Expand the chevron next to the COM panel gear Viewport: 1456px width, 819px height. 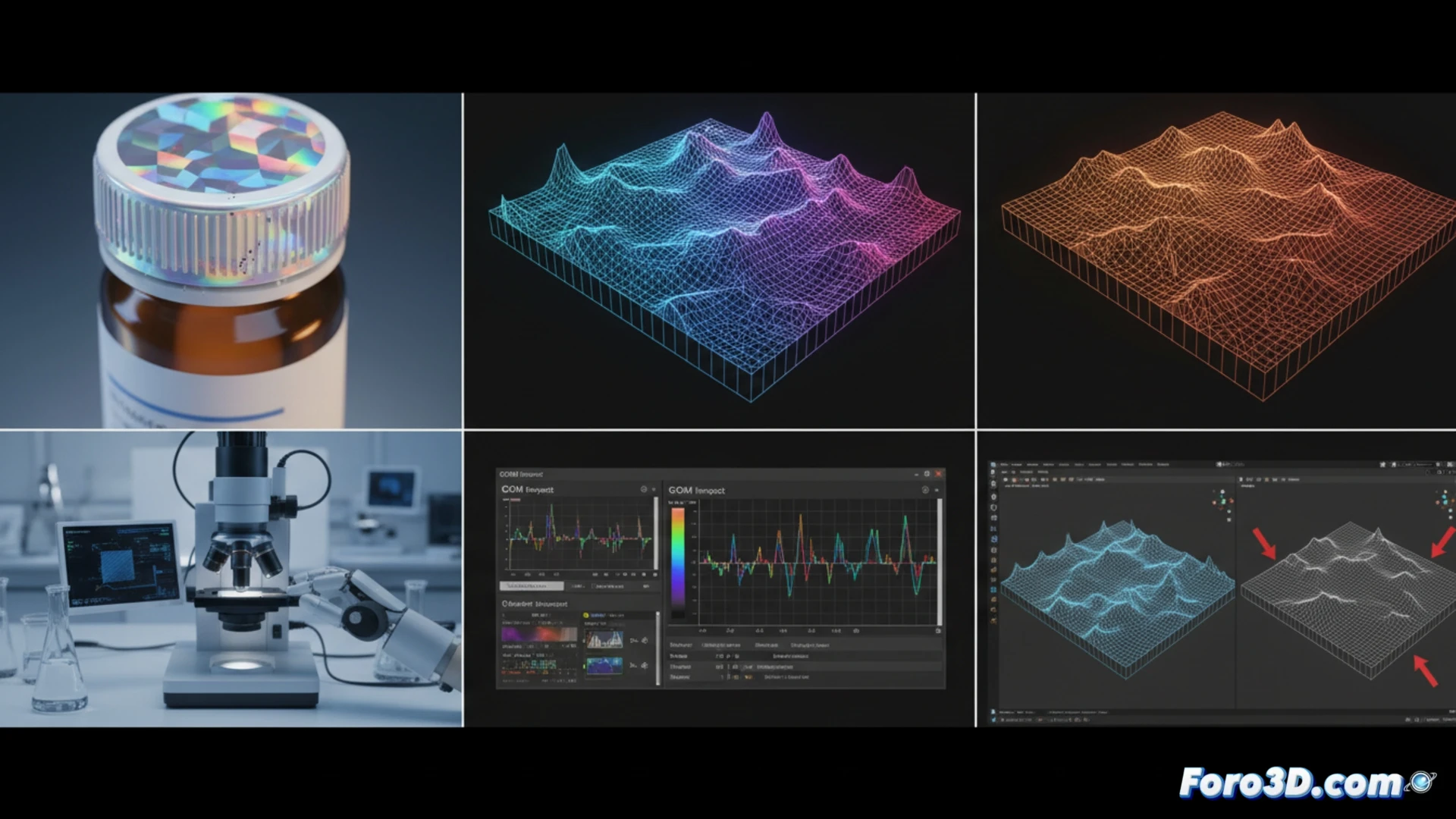pyautogui.click(x=654, y=489)
